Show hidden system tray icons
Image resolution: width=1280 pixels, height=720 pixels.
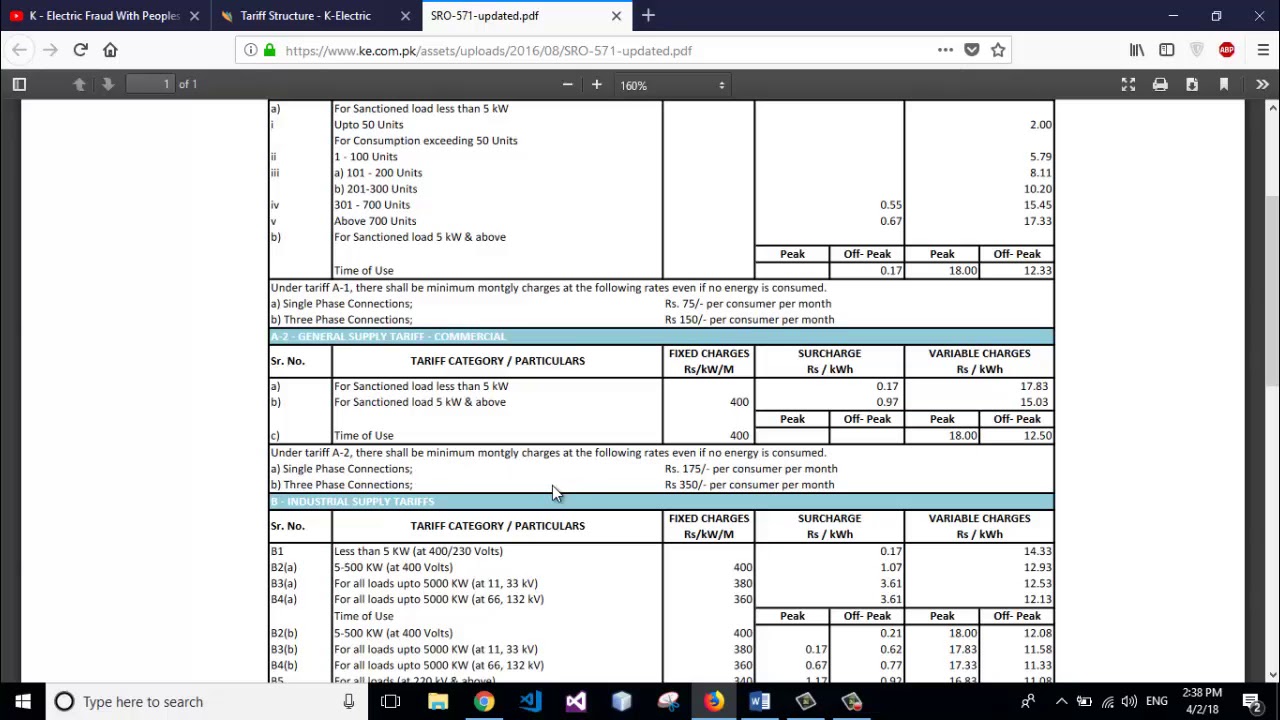(1061, 702)
